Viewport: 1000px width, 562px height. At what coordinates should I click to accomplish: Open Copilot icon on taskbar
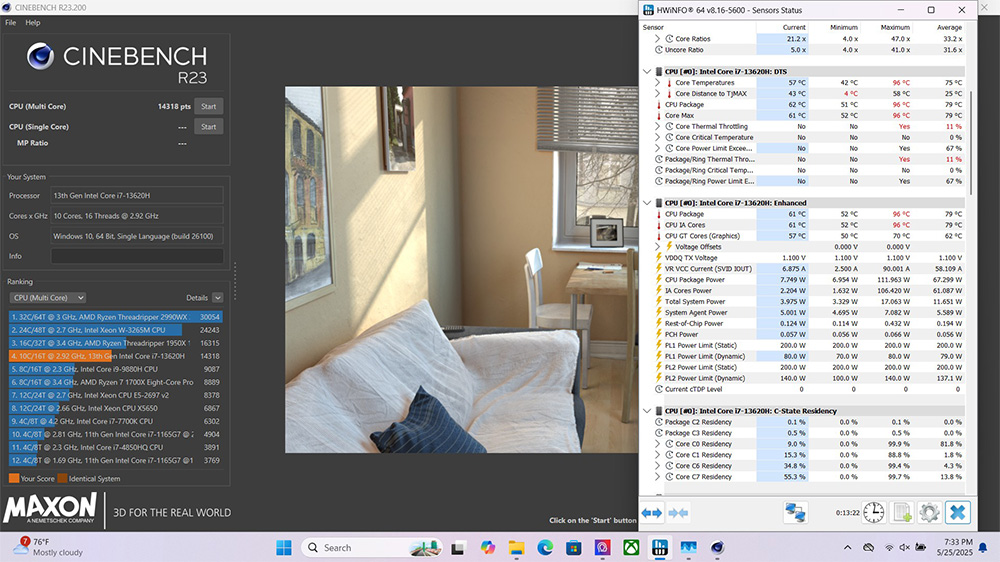488,547
